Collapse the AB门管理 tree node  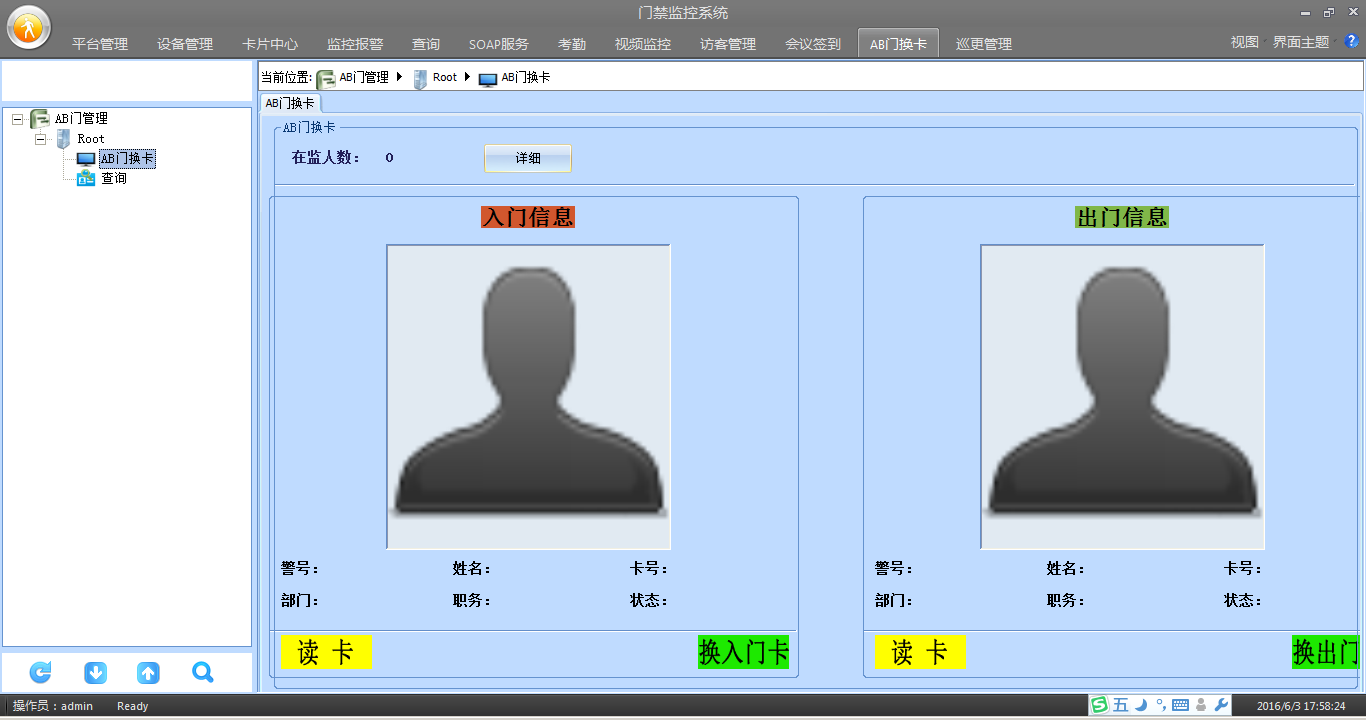point(17,119)
